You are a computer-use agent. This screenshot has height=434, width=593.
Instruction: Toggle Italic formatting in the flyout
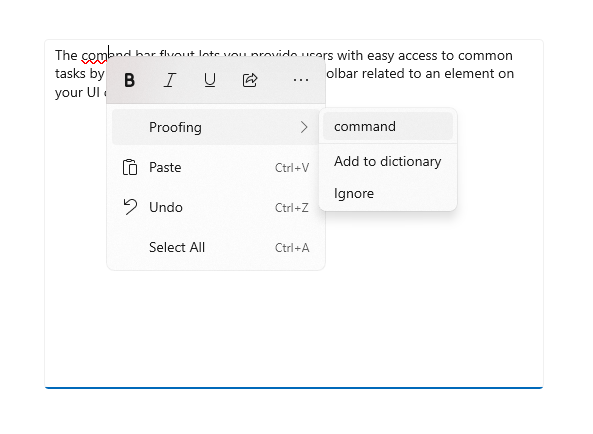(x=170, y=80)
